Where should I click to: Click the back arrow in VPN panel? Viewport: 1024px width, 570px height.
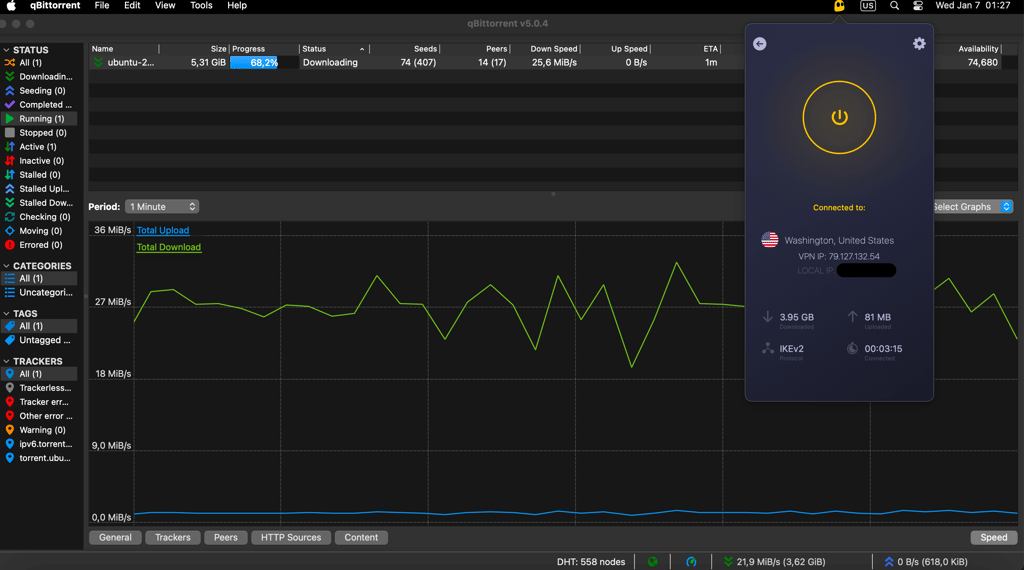(760, 44)
